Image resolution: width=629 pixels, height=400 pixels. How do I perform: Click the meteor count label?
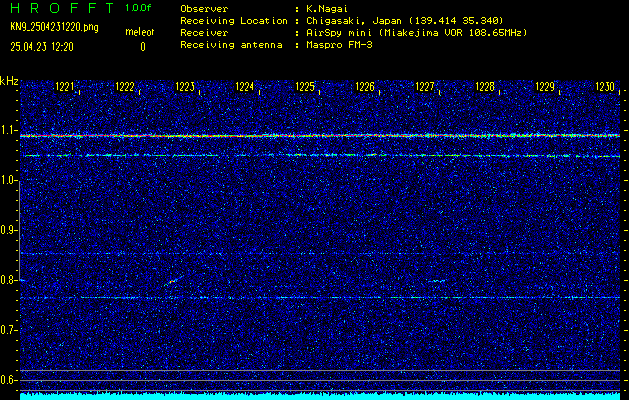(x=140, y=32)
